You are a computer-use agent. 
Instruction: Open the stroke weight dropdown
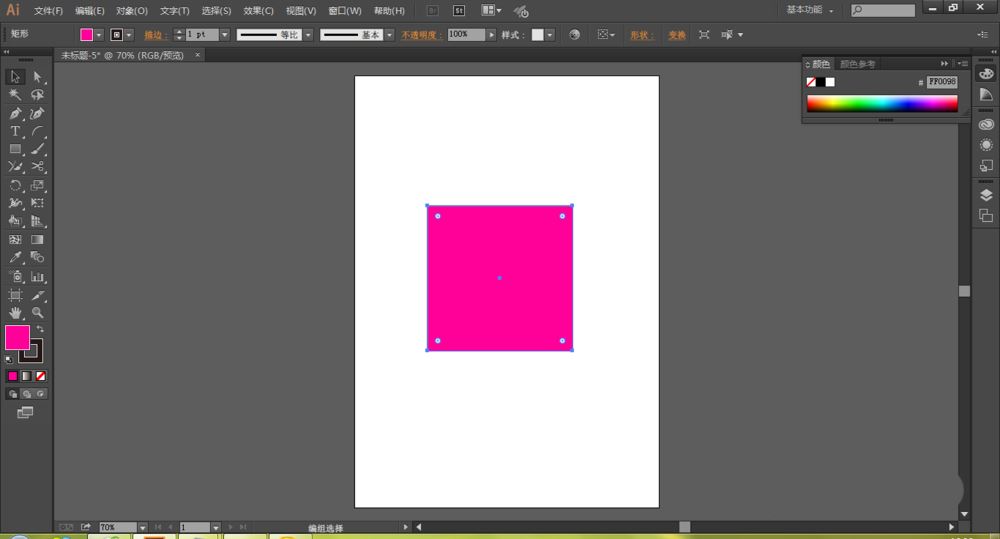(224, 34)
